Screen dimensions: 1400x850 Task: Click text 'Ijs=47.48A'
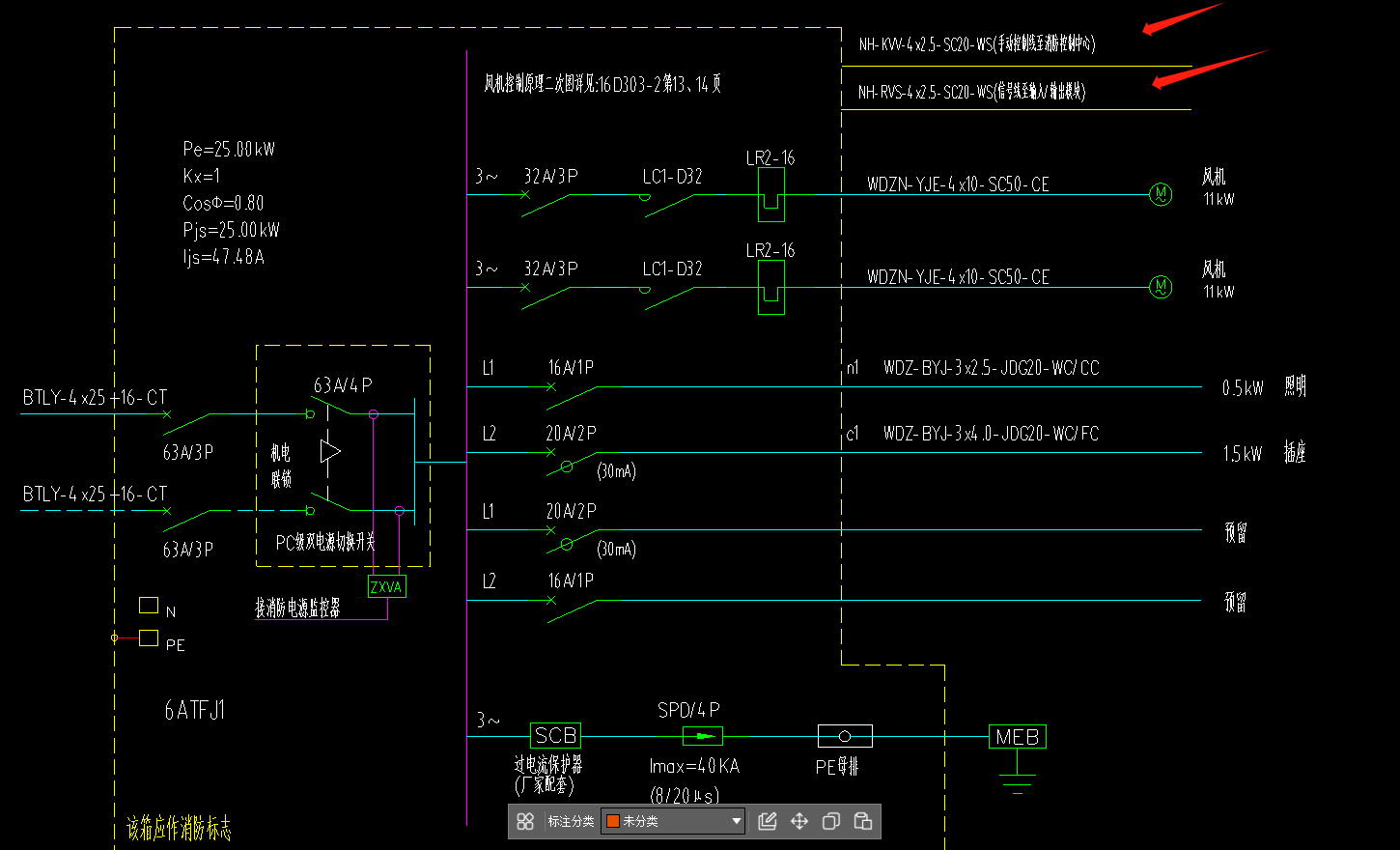click(223, 257)
